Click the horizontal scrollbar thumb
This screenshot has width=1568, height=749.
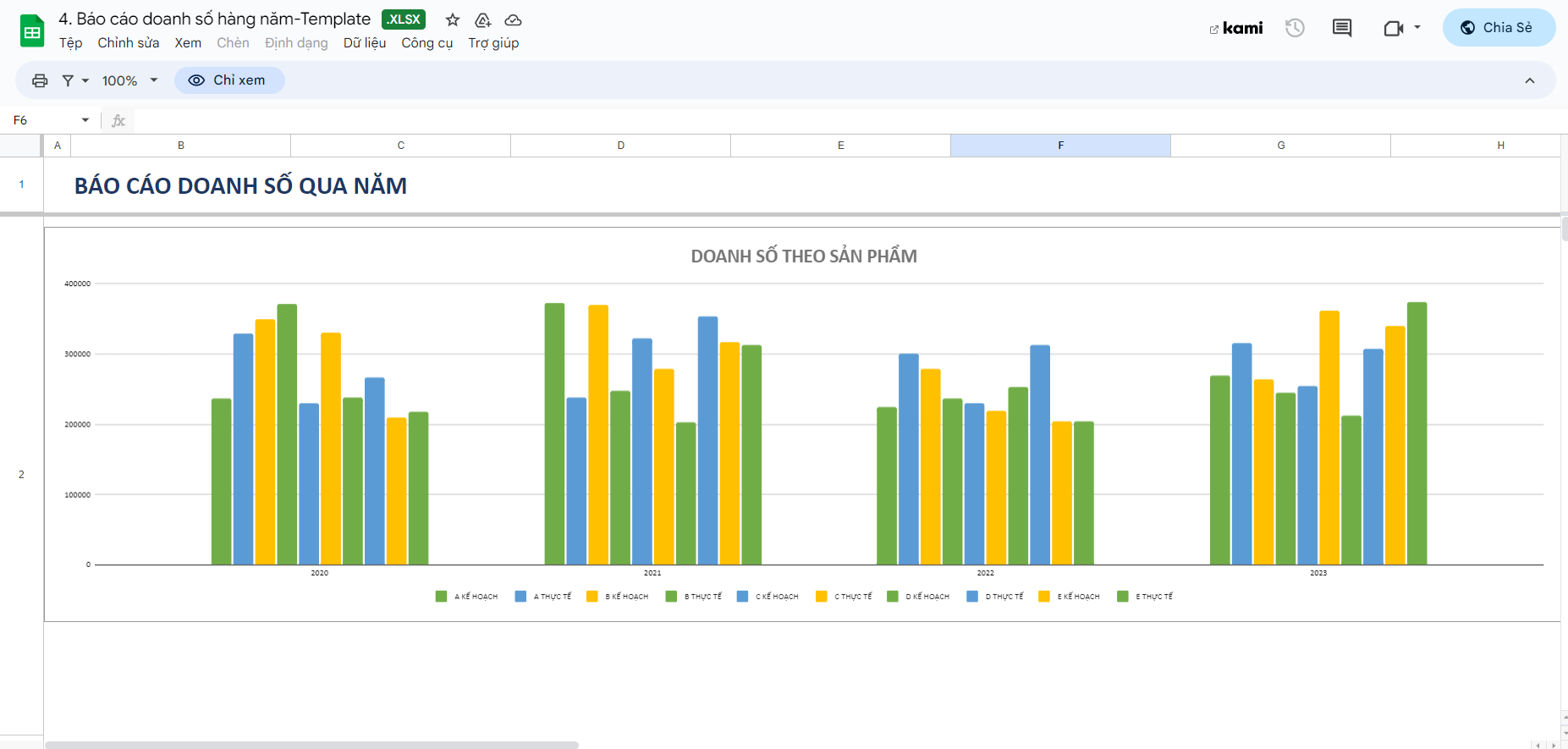coord(311,745)
